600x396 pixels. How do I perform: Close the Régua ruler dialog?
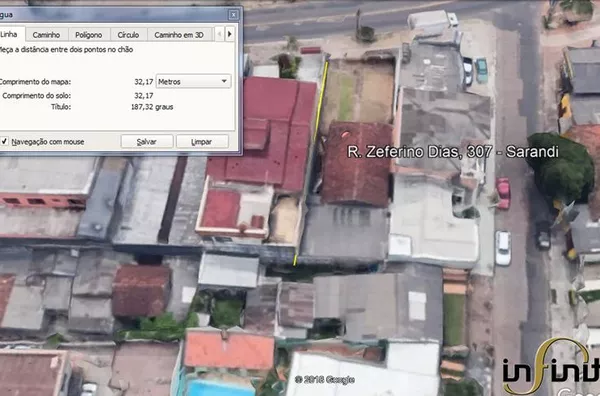(233, 15)
